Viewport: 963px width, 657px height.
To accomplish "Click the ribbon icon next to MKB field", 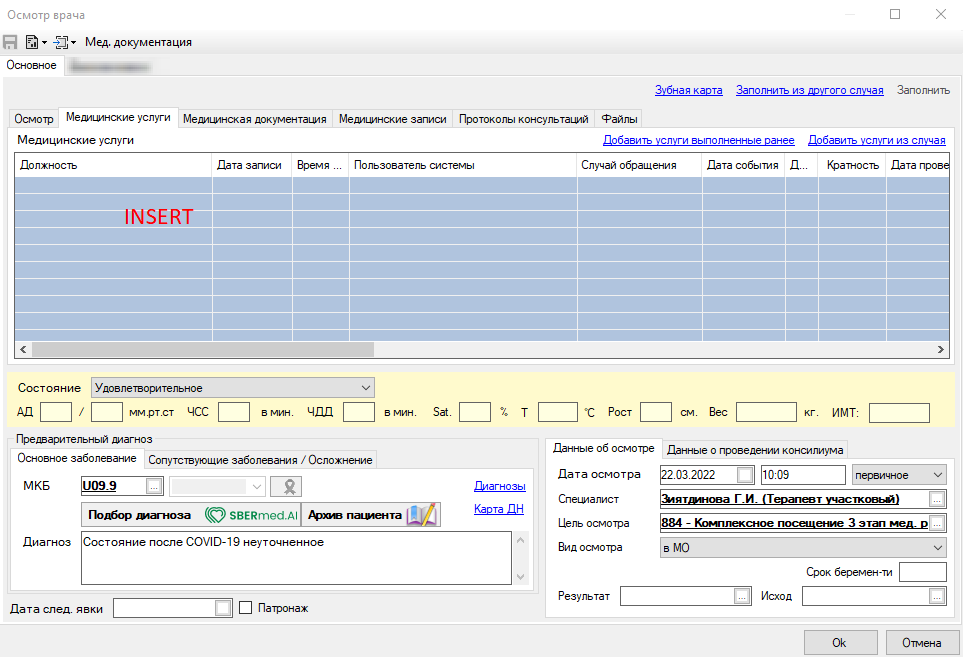I will [286, 486].
